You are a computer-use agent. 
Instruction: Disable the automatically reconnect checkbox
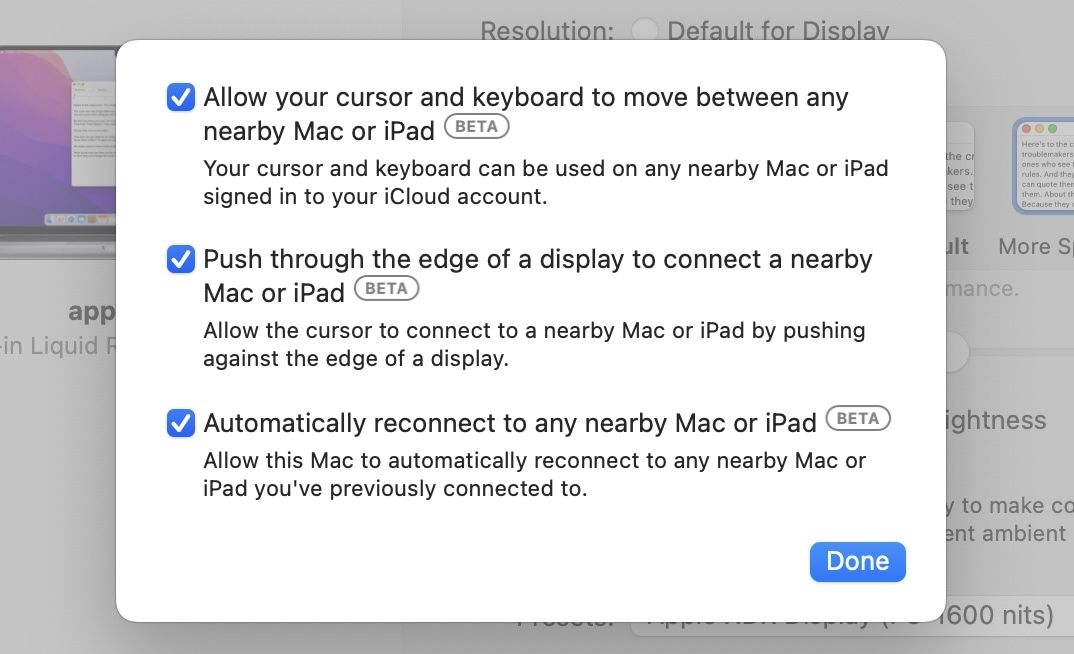pos(181,423)
